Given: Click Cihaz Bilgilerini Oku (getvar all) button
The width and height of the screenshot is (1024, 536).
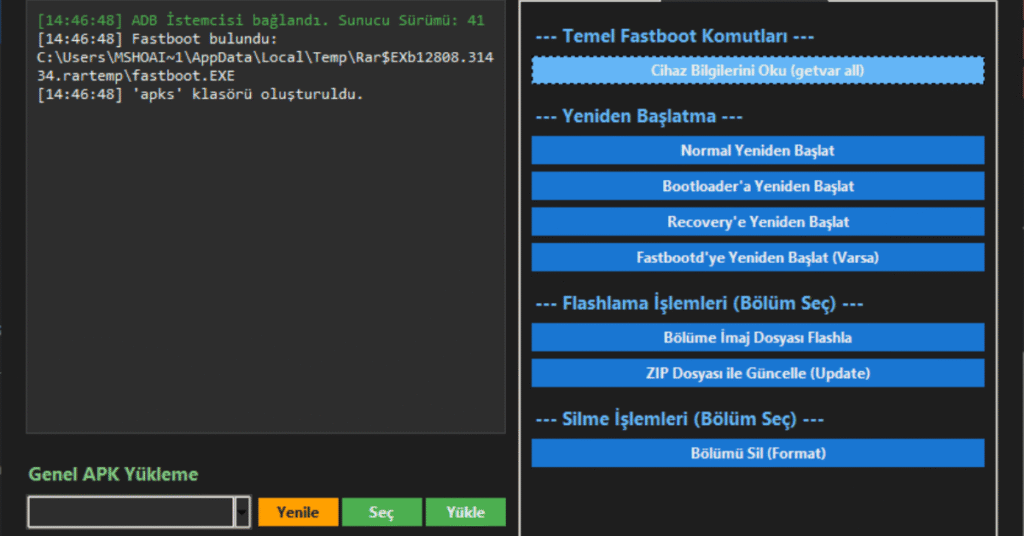Looking at the screenshot, I should (758, 71).
